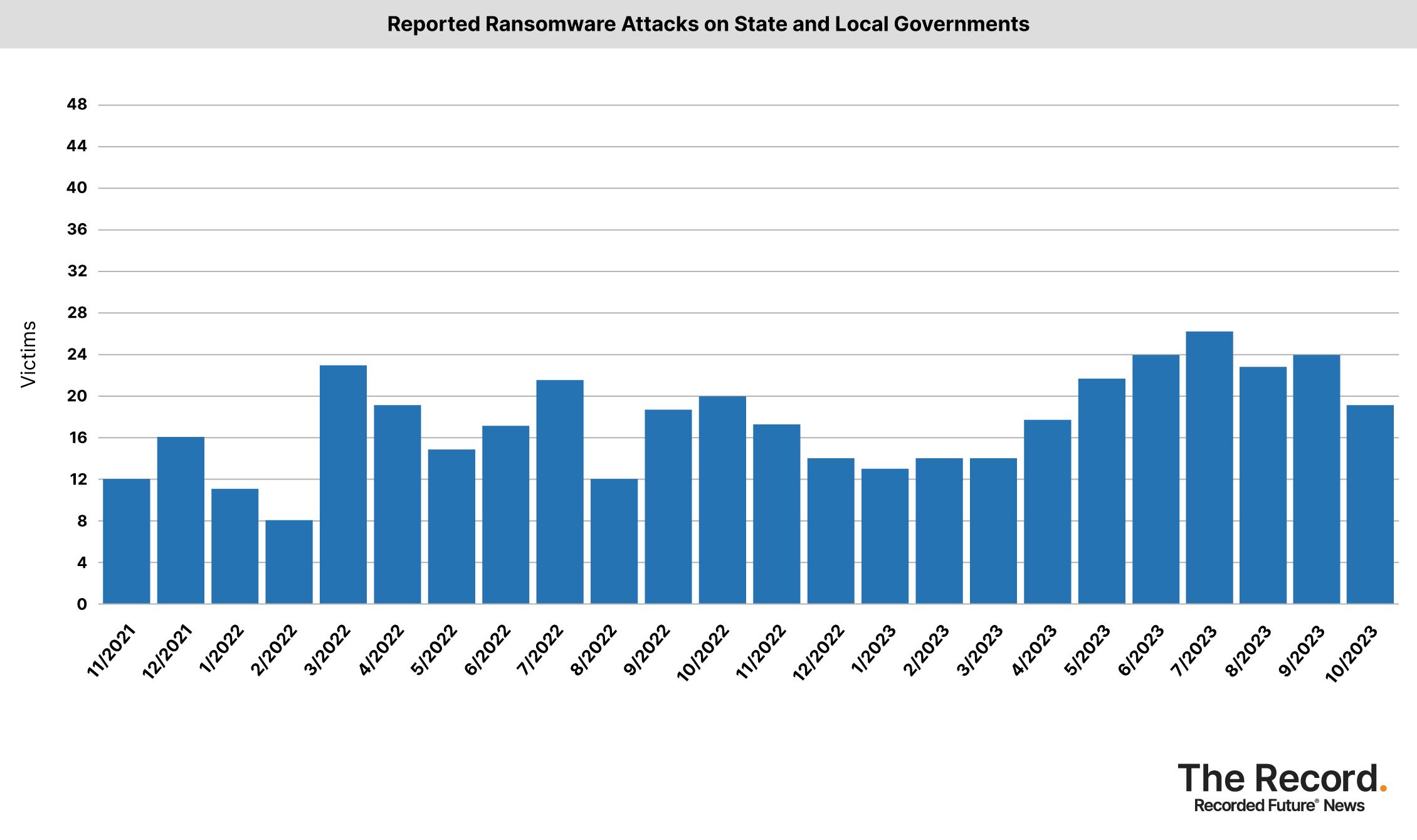Viewport: 1417px width, 840px height.
Task: Click the 1/2023 x-axis date label
Action: coord(873,649)
